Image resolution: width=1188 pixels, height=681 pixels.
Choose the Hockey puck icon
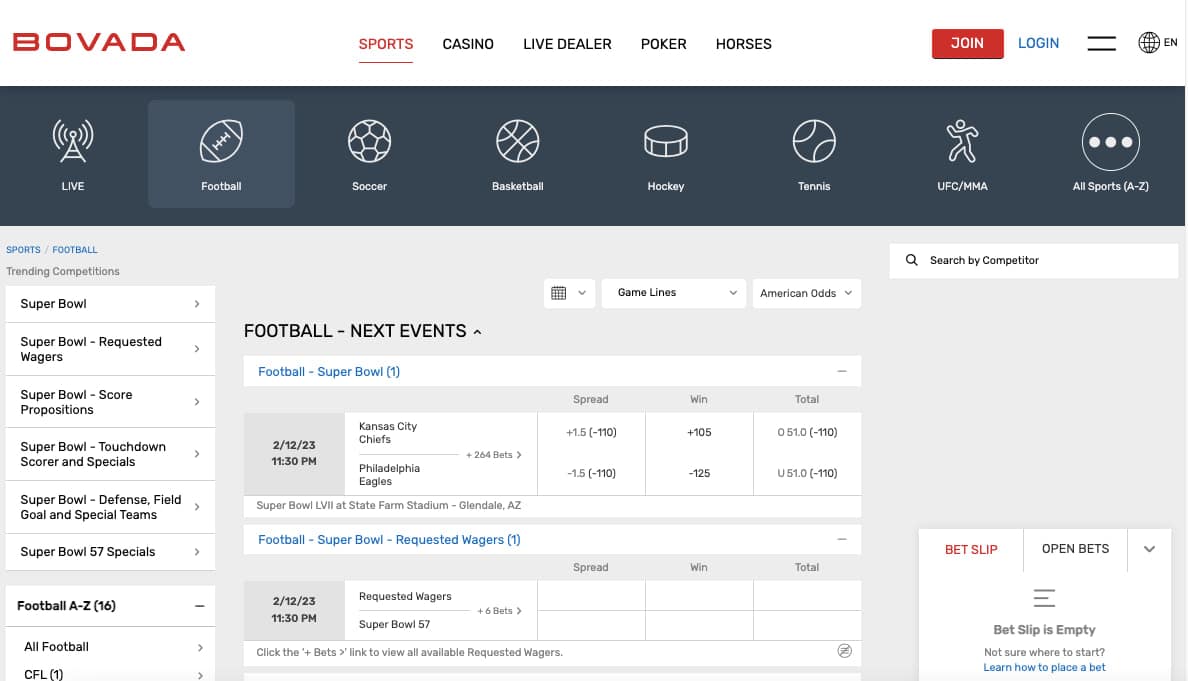click(666, 141)
